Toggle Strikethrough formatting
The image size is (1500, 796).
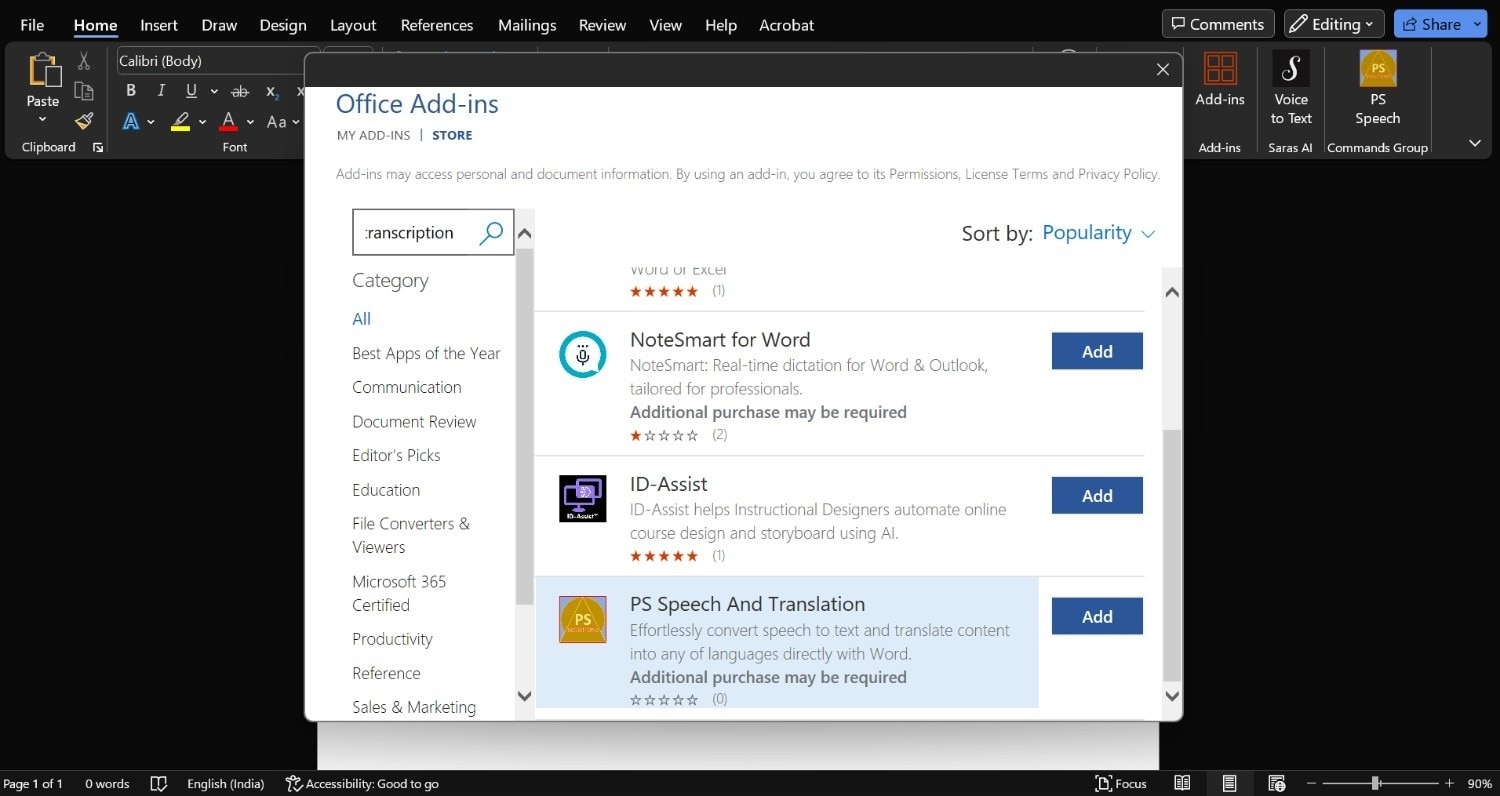(240, 91)
